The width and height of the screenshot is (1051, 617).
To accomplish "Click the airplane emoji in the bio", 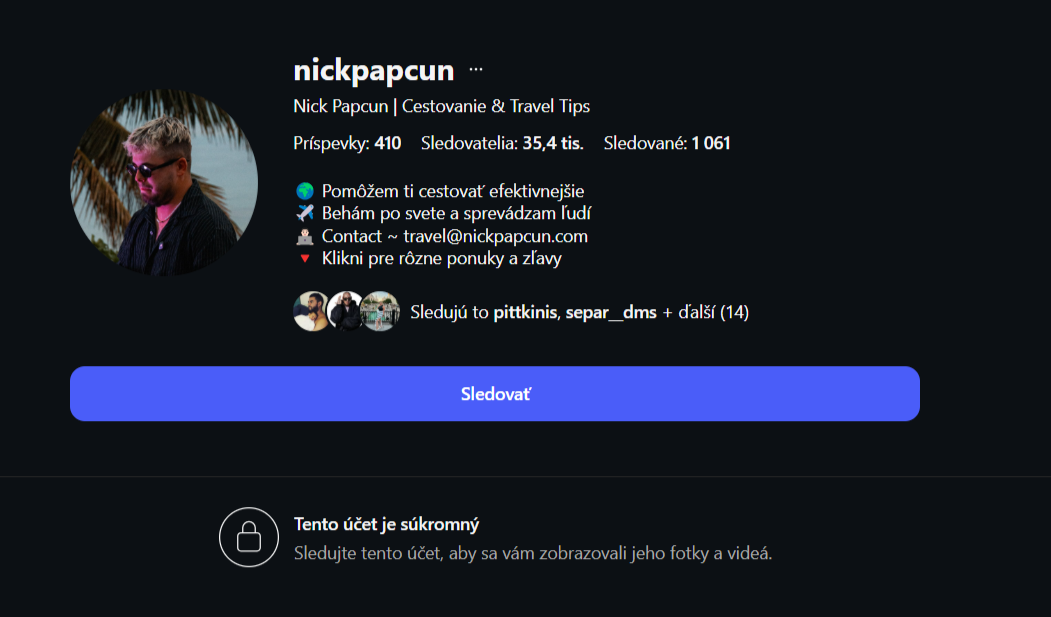I will coord(305,213).
